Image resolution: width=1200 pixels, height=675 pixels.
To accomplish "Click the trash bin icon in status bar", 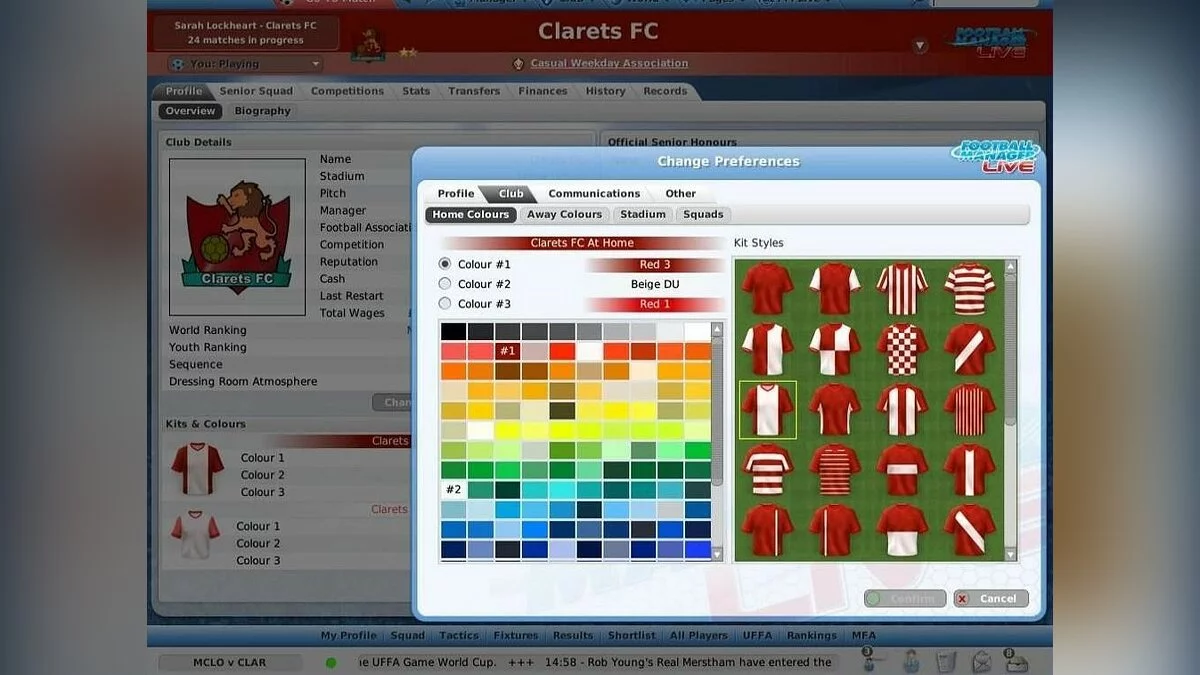I will pos(946,661).
